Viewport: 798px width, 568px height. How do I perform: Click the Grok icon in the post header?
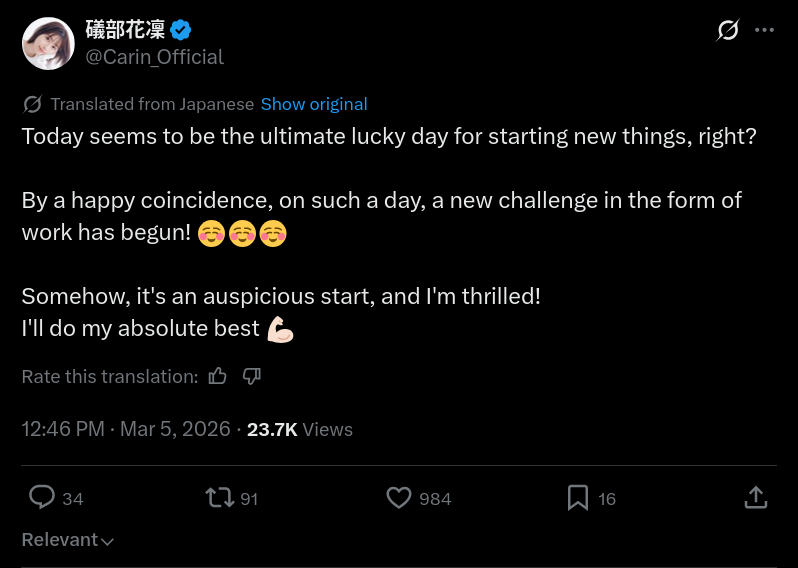(x=728, y=30)
